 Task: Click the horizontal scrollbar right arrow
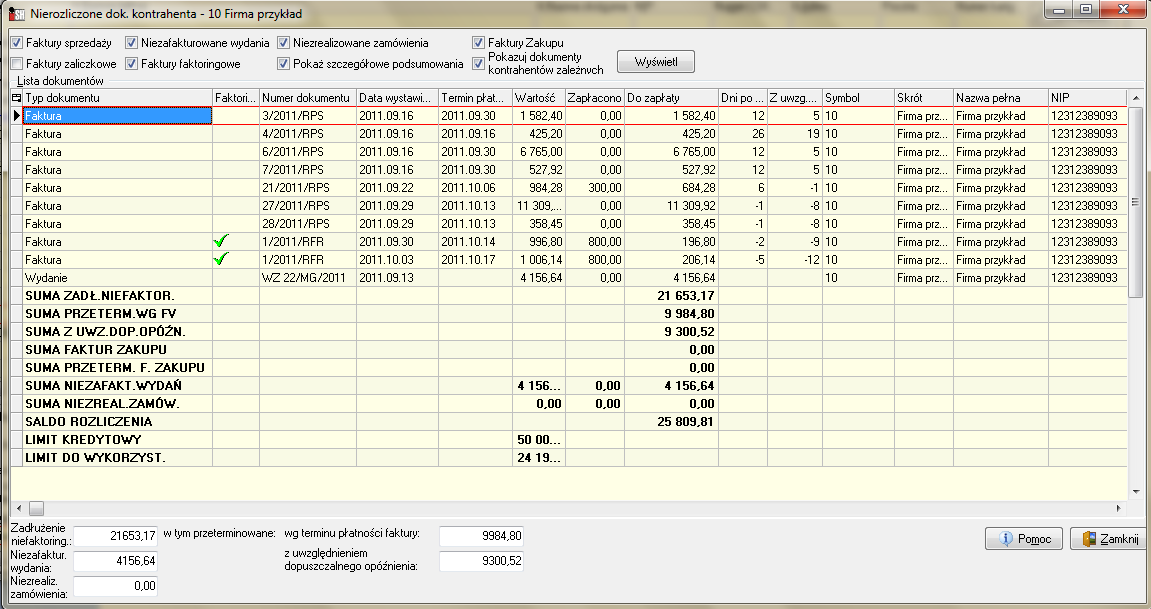(x=1119, y=508)
